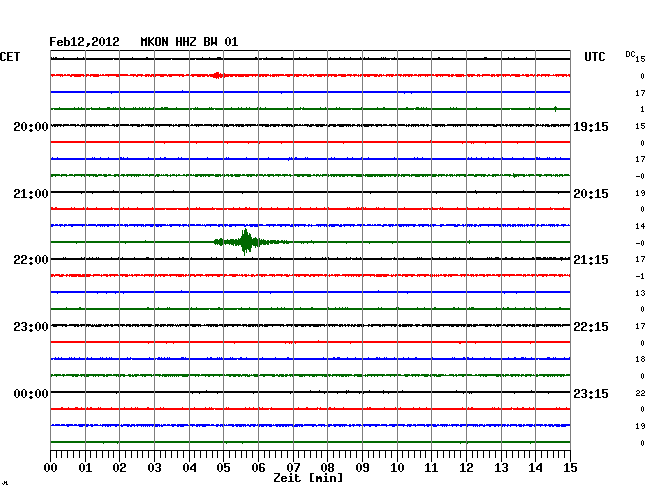Image resolution: width=650 pixels, height=494 pixels.
Task: Click x-axis minute label 11
Action: (x=432, y=468)
